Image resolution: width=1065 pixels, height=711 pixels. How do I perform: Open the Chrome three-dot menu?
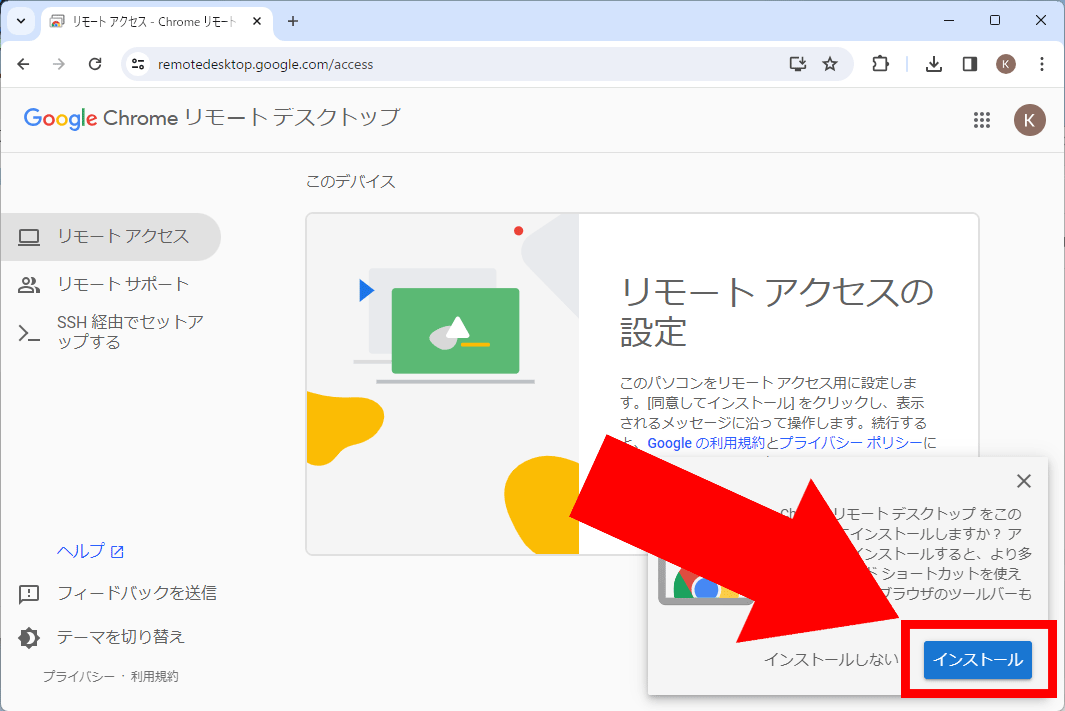click(1043, 63)
